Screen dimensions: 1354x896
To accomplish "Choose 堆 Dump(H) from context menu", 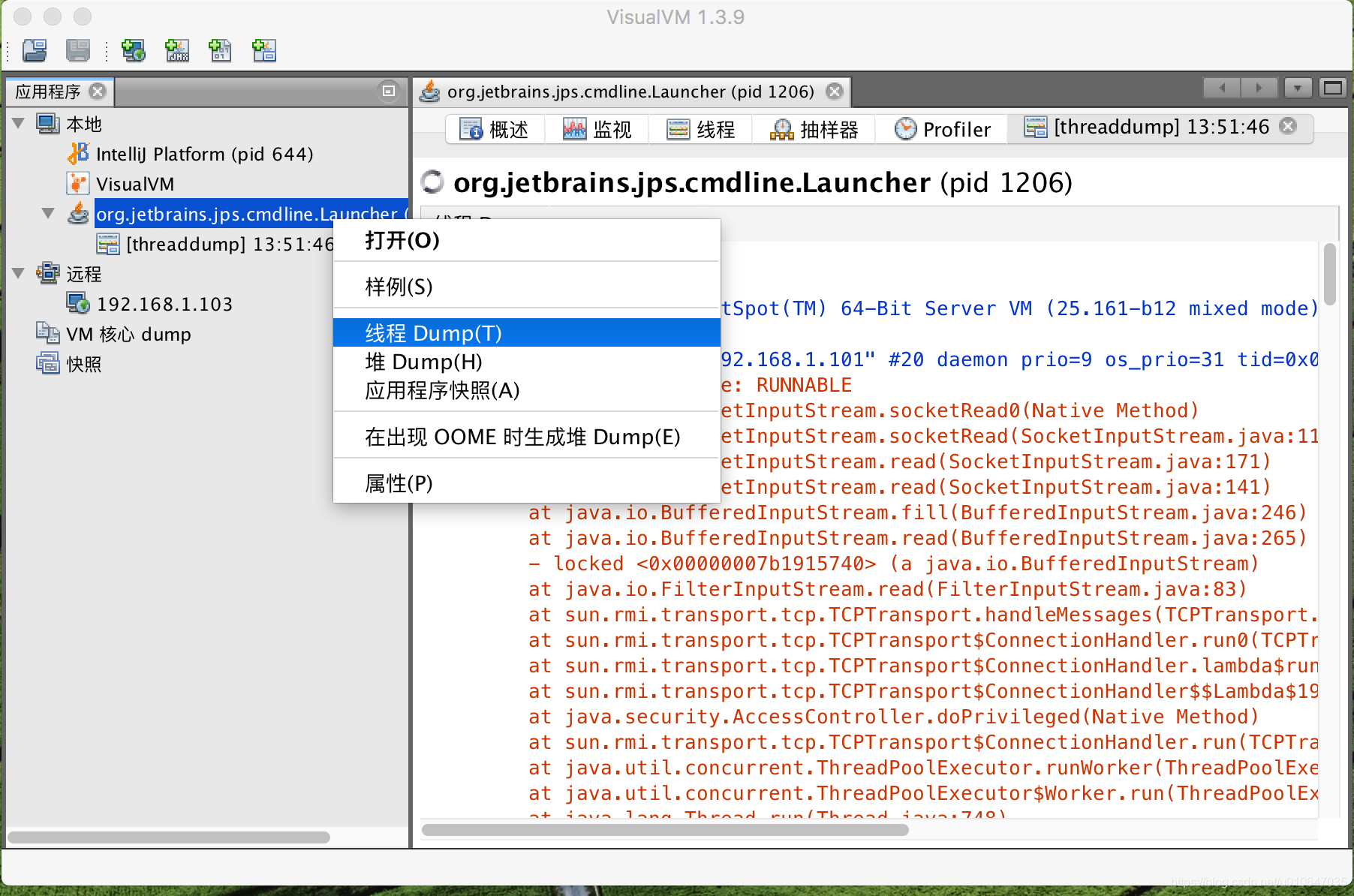I will click(x=527, y=362).
